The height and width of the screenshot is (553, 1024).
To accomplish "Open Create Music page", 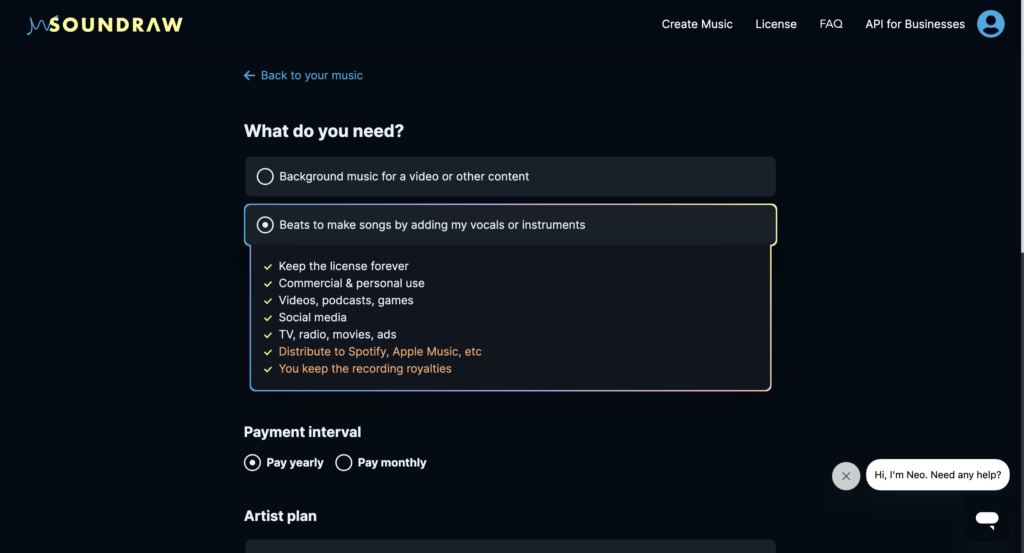I will coord(697,24).
